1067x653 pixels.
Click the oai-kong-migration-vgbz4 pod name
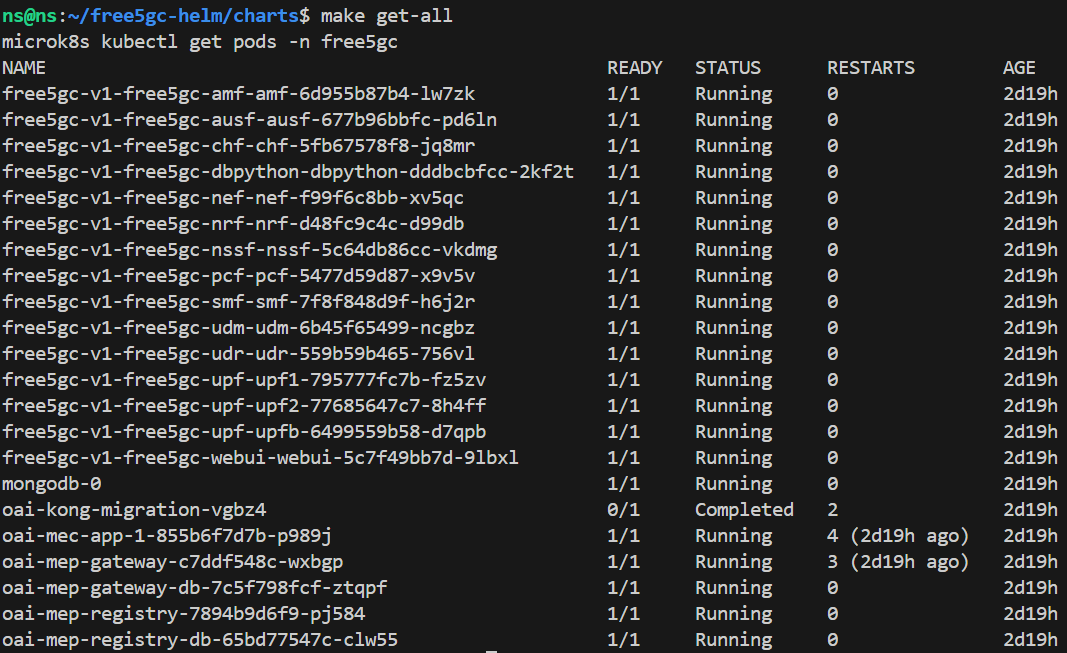tap(134, 509)
